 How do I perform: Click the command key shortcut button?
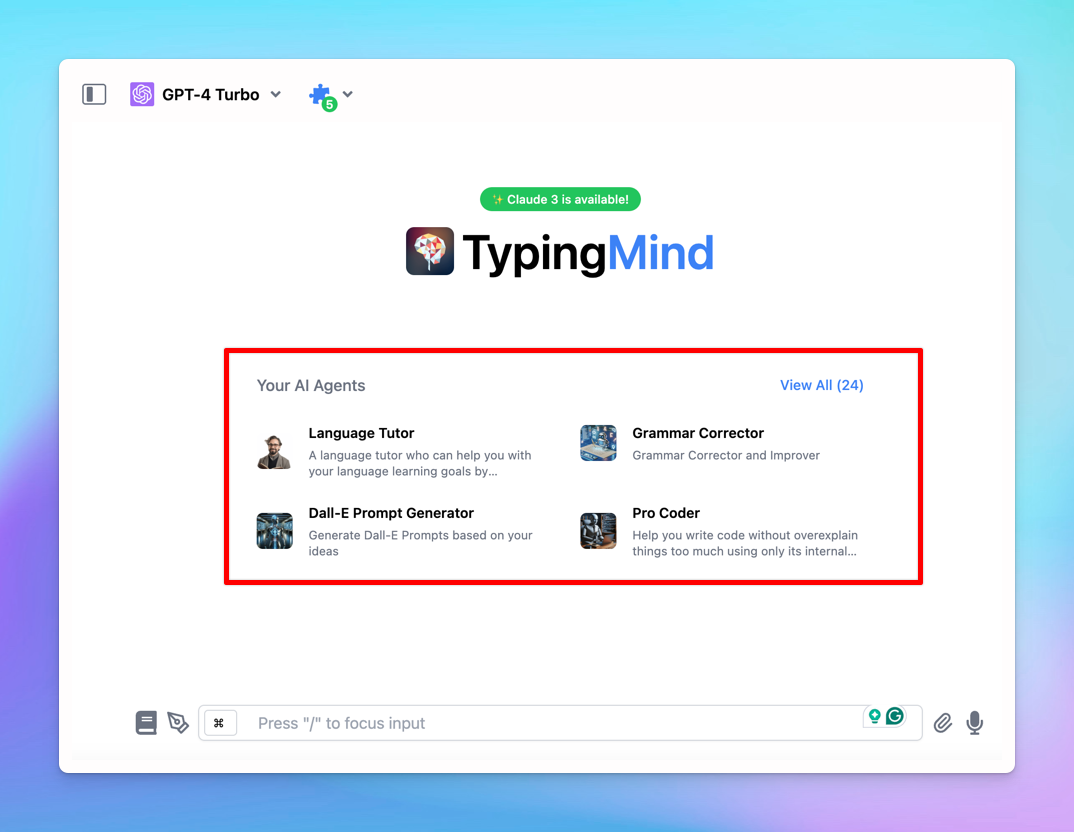pyautogui.click(x=220, y=723)
